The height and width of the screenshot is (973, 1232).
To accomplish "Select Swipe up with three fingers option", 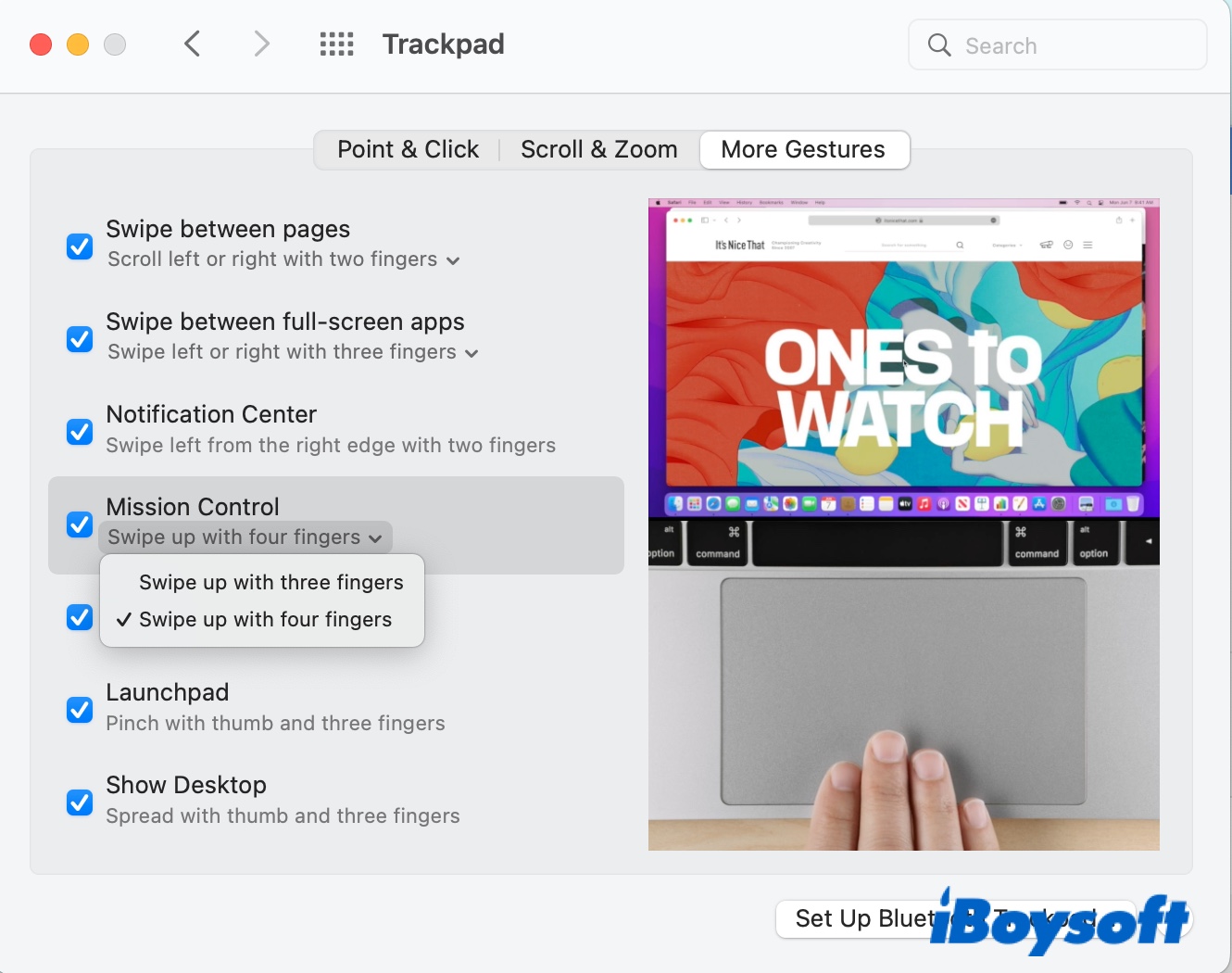I will point(270,582).
